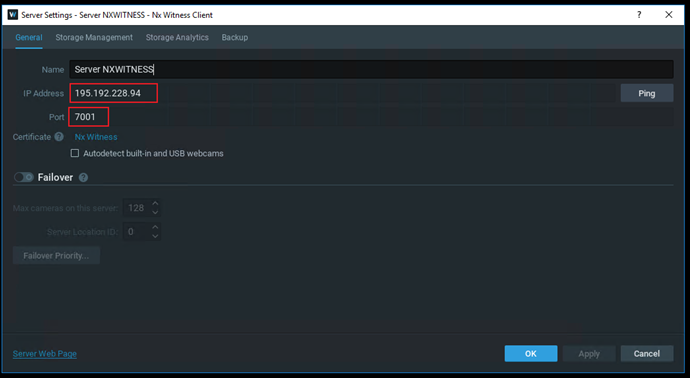
Task: Click the IP Address label
Action: [44, 93]
